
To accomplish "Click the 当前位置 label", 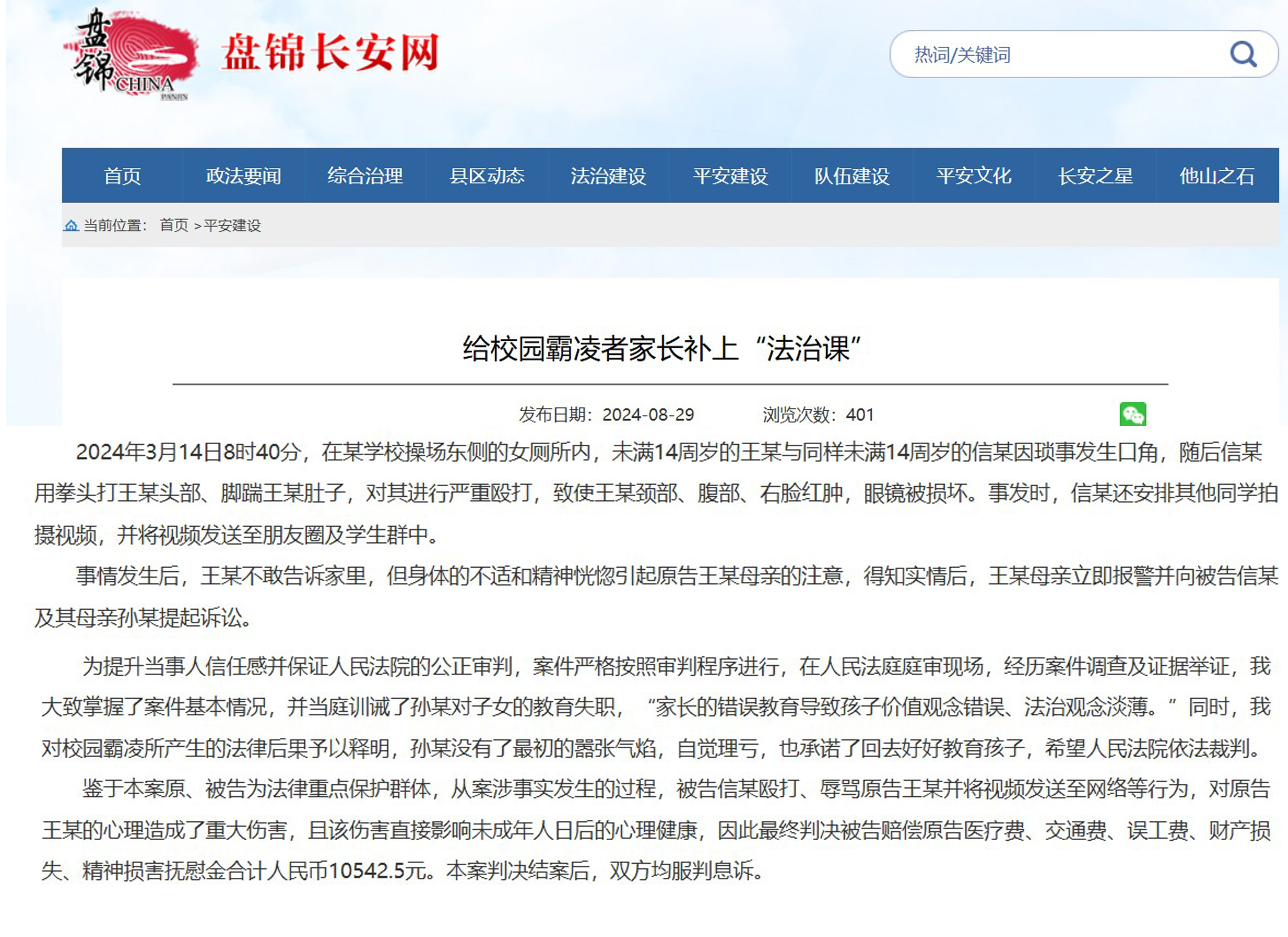I will (115, 226).
